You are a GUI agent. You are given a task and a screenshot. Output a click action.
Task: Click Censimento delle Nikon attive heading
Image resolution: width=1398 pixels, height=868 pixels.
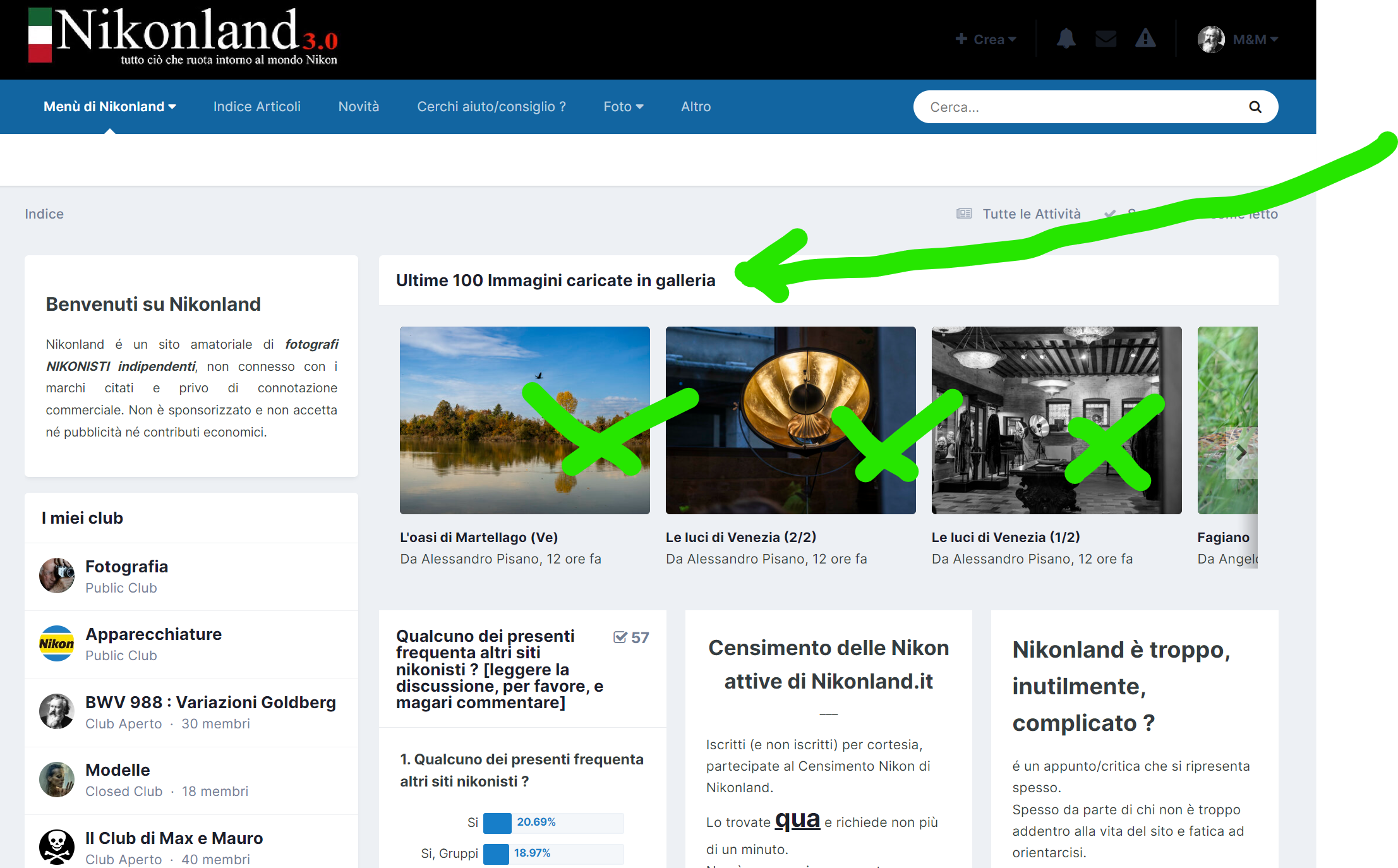click(828, 665)
